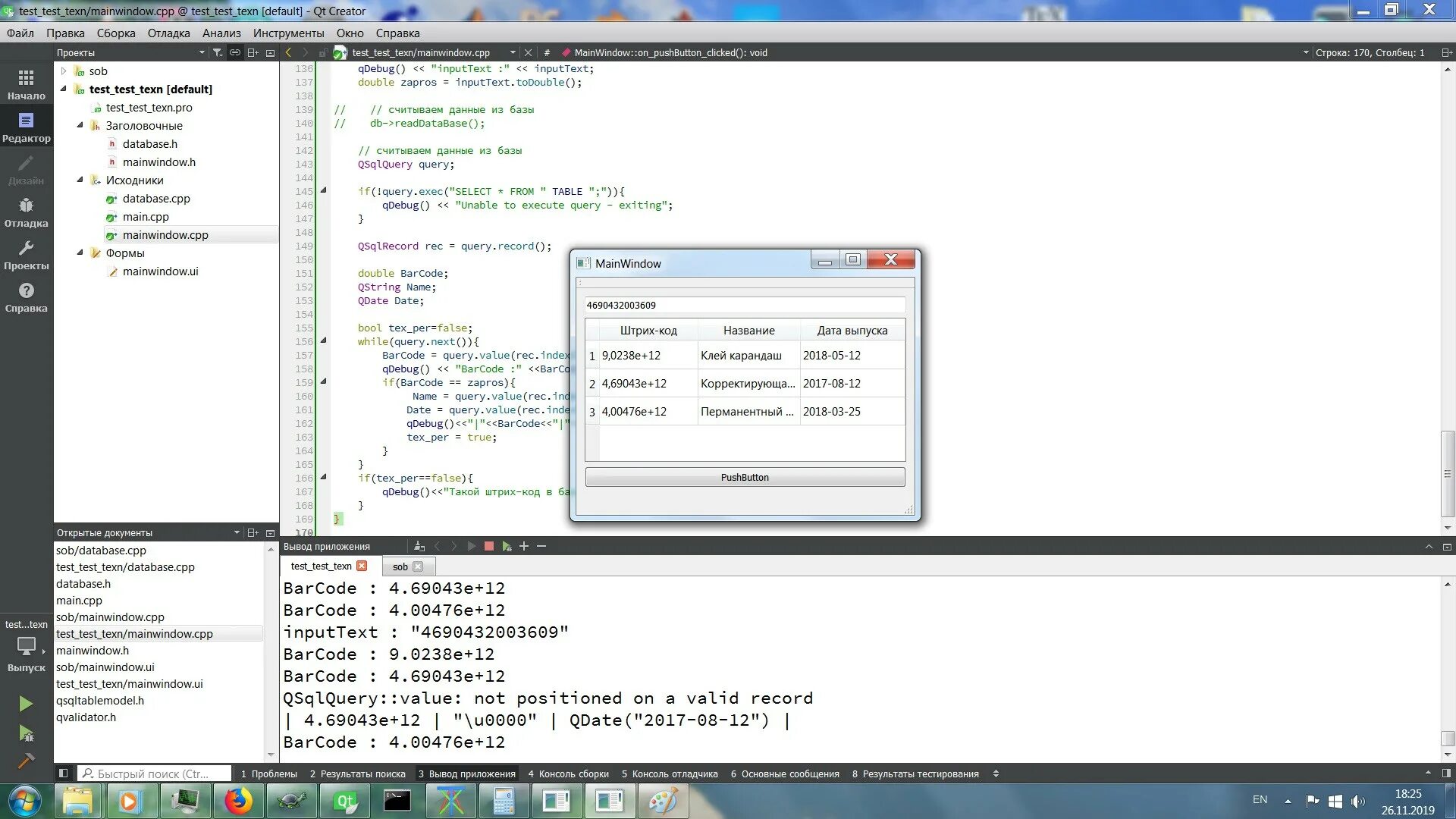Open the Справка help mode
This screenshot has width=1456, height=819.
click(26, 297)
